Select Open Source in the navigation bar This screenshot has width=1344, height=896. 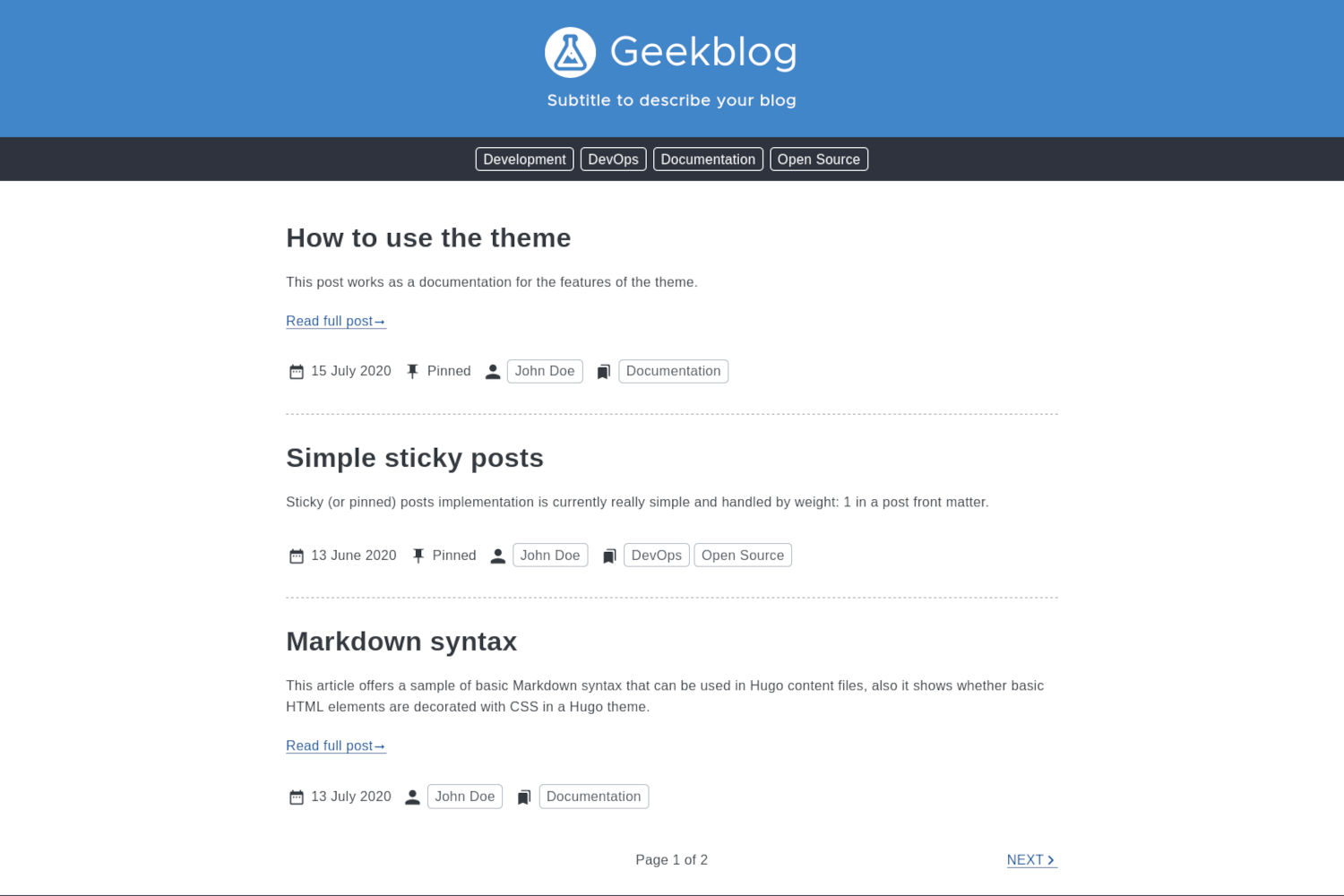[818, 159]
